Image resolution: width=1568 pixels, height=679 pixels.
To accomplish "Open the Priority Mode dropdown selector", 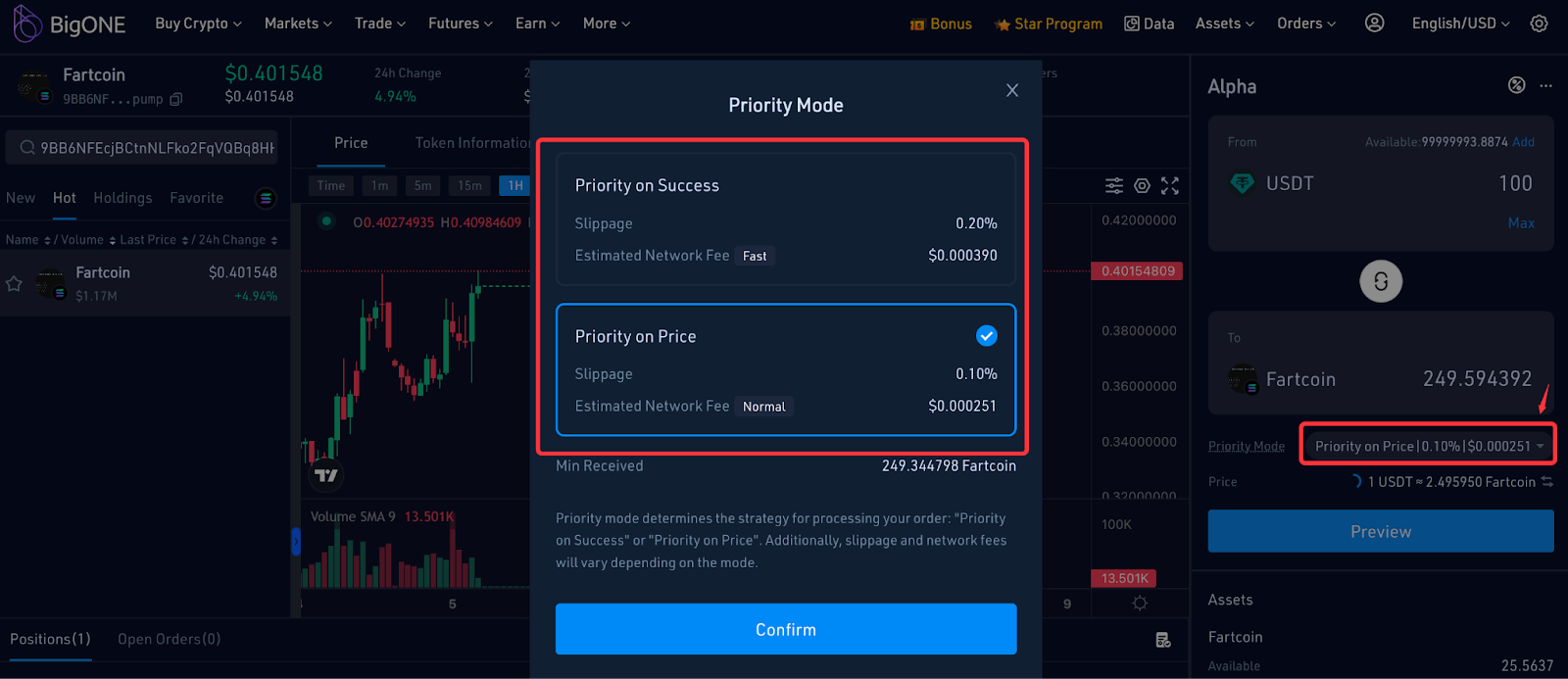I will coord(1427,446).
